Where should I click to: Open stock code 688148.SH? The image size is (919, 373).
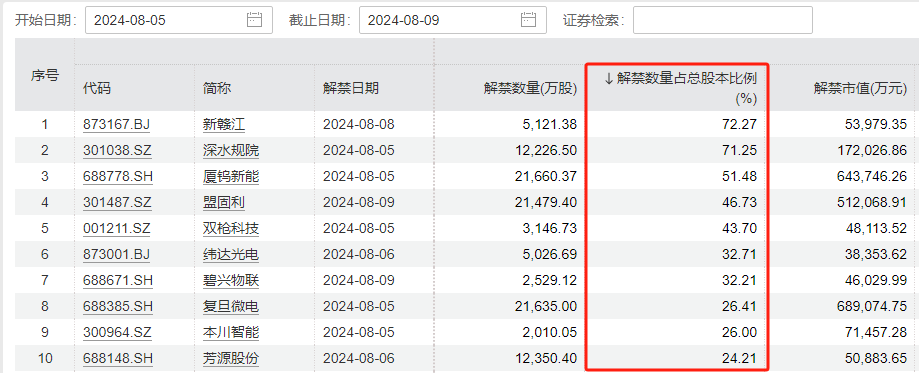(x=117, y=358)
